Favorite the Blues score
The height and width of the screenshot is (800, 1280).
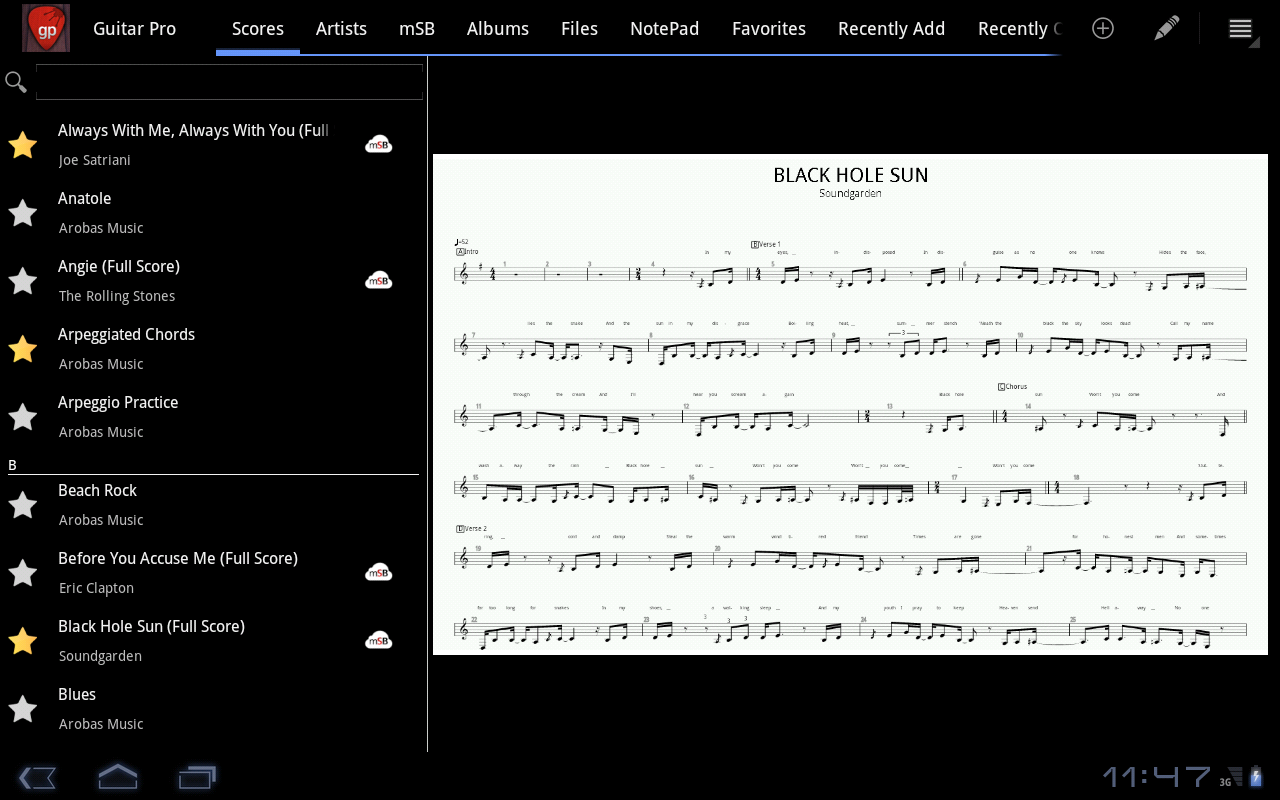pos(22,709)
